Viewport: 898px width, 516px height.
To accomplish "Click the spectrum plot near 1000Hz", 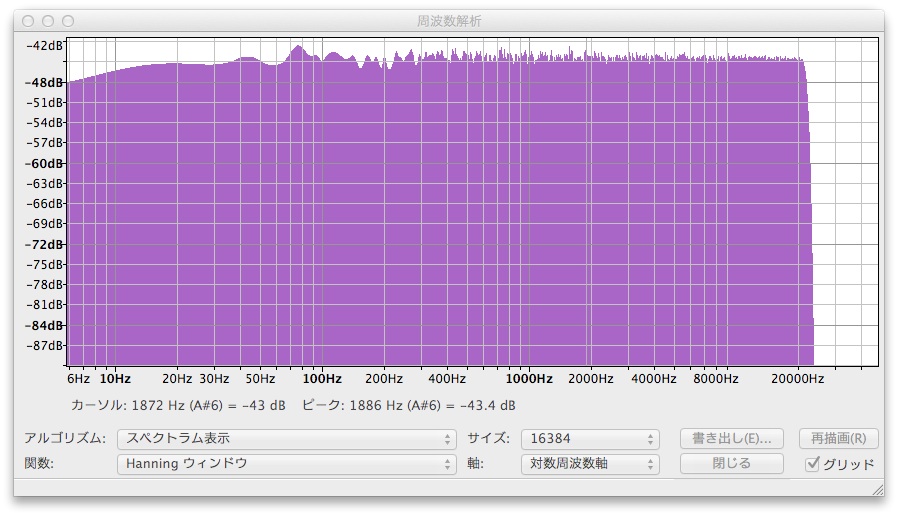I will click(529, 200).
